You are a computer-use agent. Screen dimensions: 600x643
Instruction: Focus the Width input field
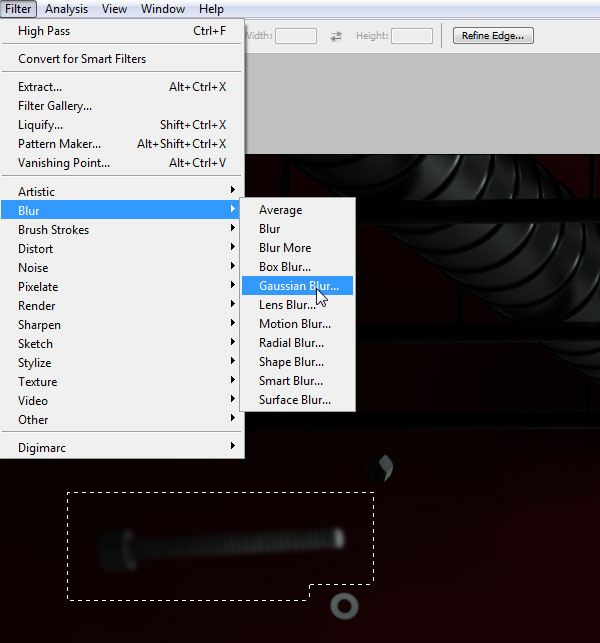tap(296, 36)
